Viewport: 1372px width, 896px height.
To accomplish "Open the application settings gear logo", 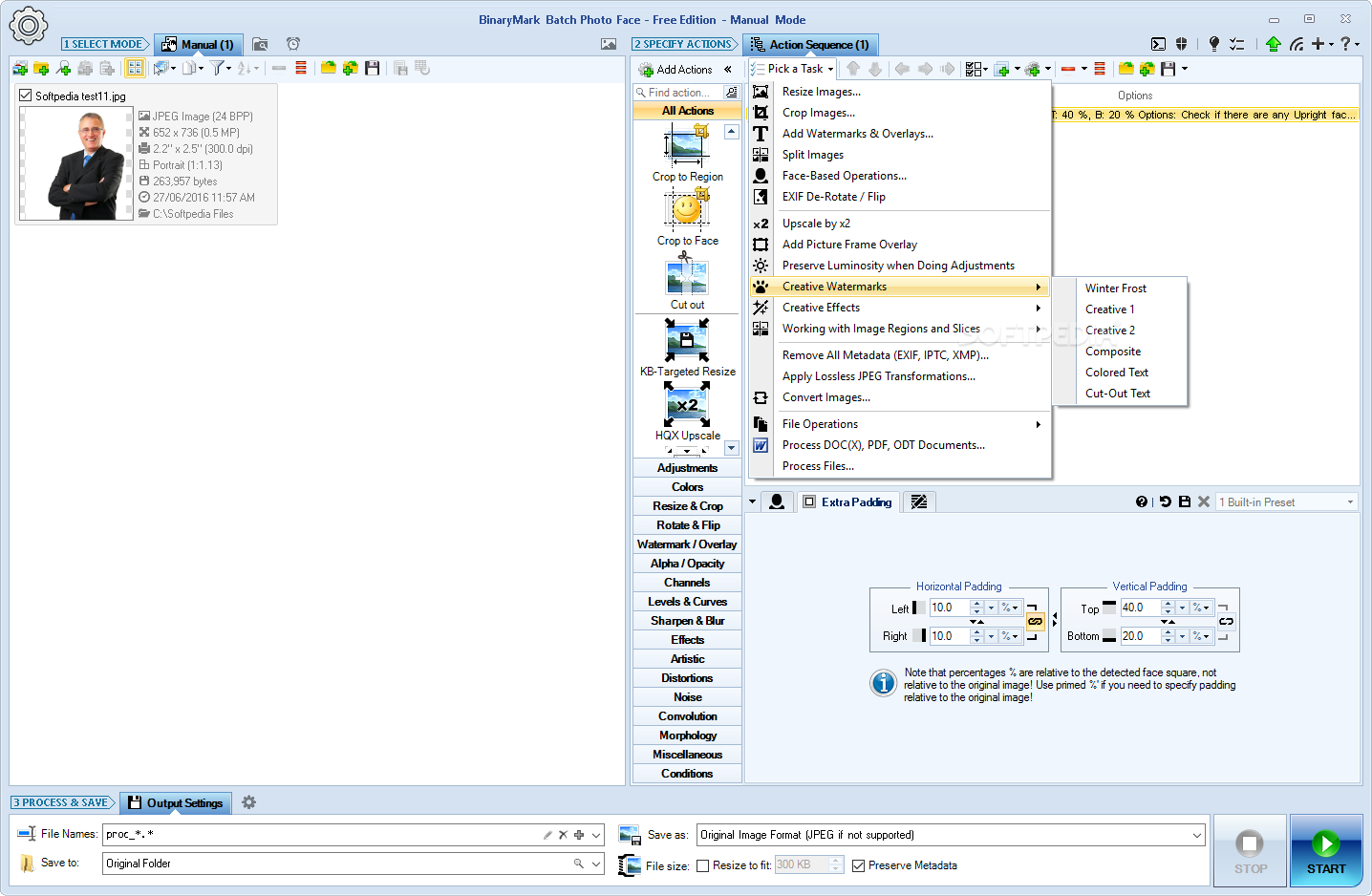I will [28, 26].
